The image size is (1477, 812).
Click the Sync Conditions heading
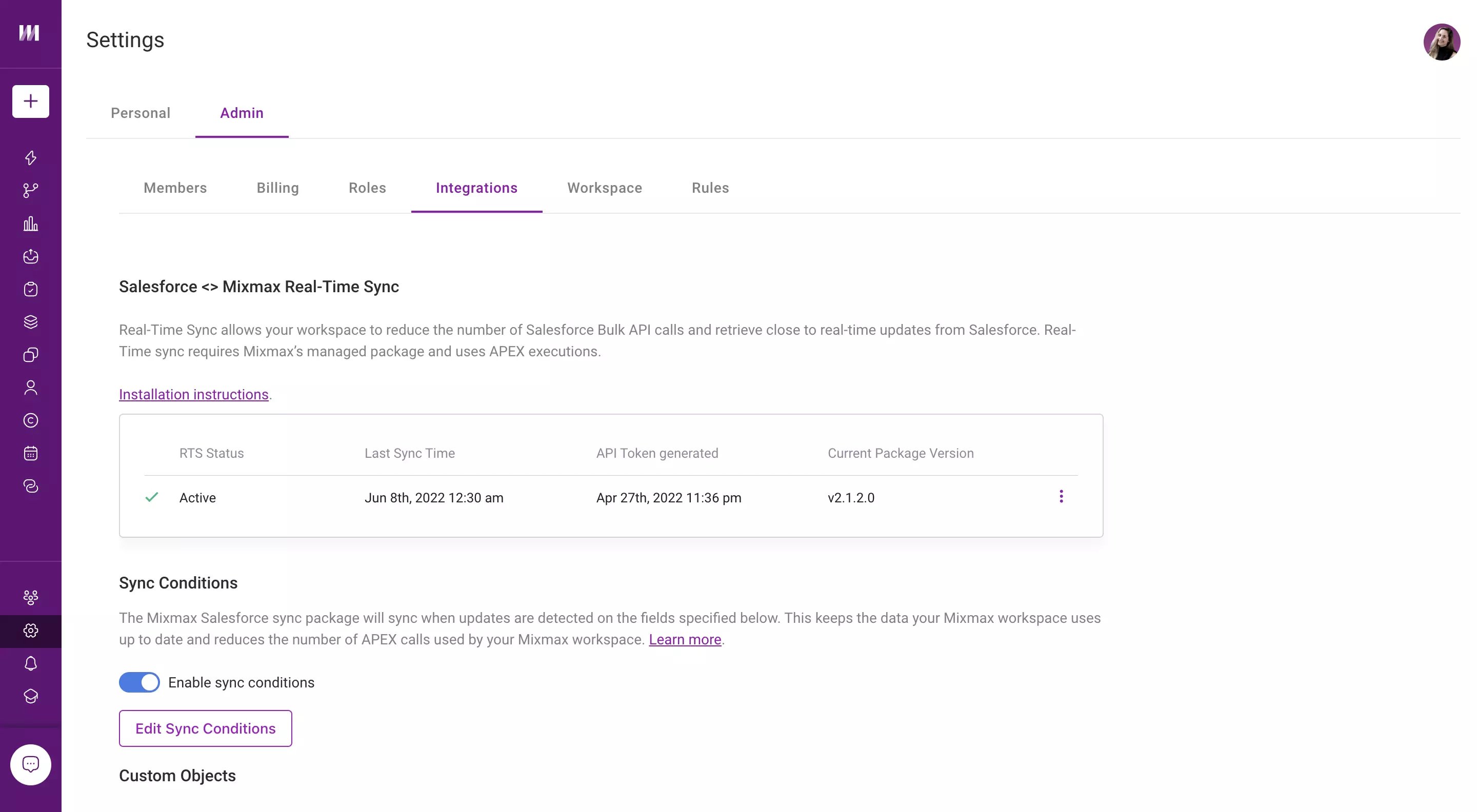[178, 583]
